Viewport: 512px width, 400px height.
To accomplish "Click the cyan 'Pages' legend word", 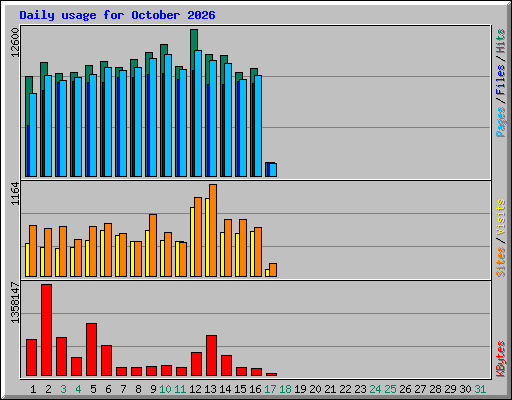I will pyautogui.click(x=500, y=122).
